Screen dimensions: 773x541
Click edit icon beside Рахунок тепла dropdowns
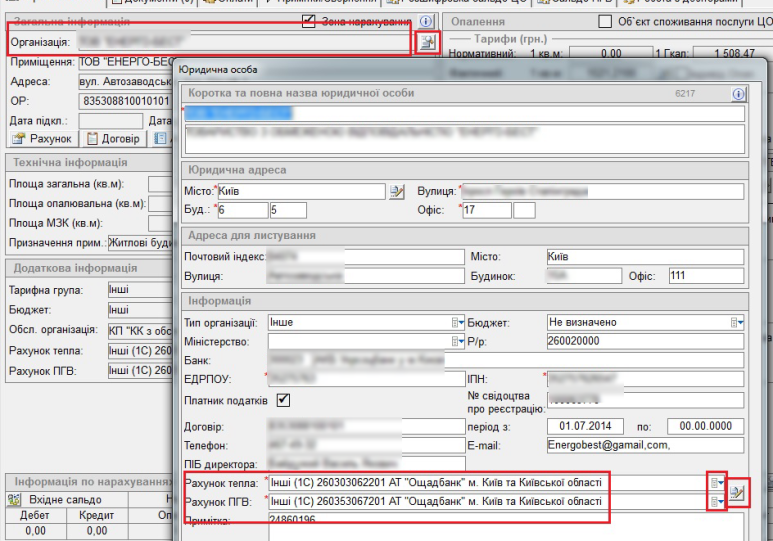point(737,492)
